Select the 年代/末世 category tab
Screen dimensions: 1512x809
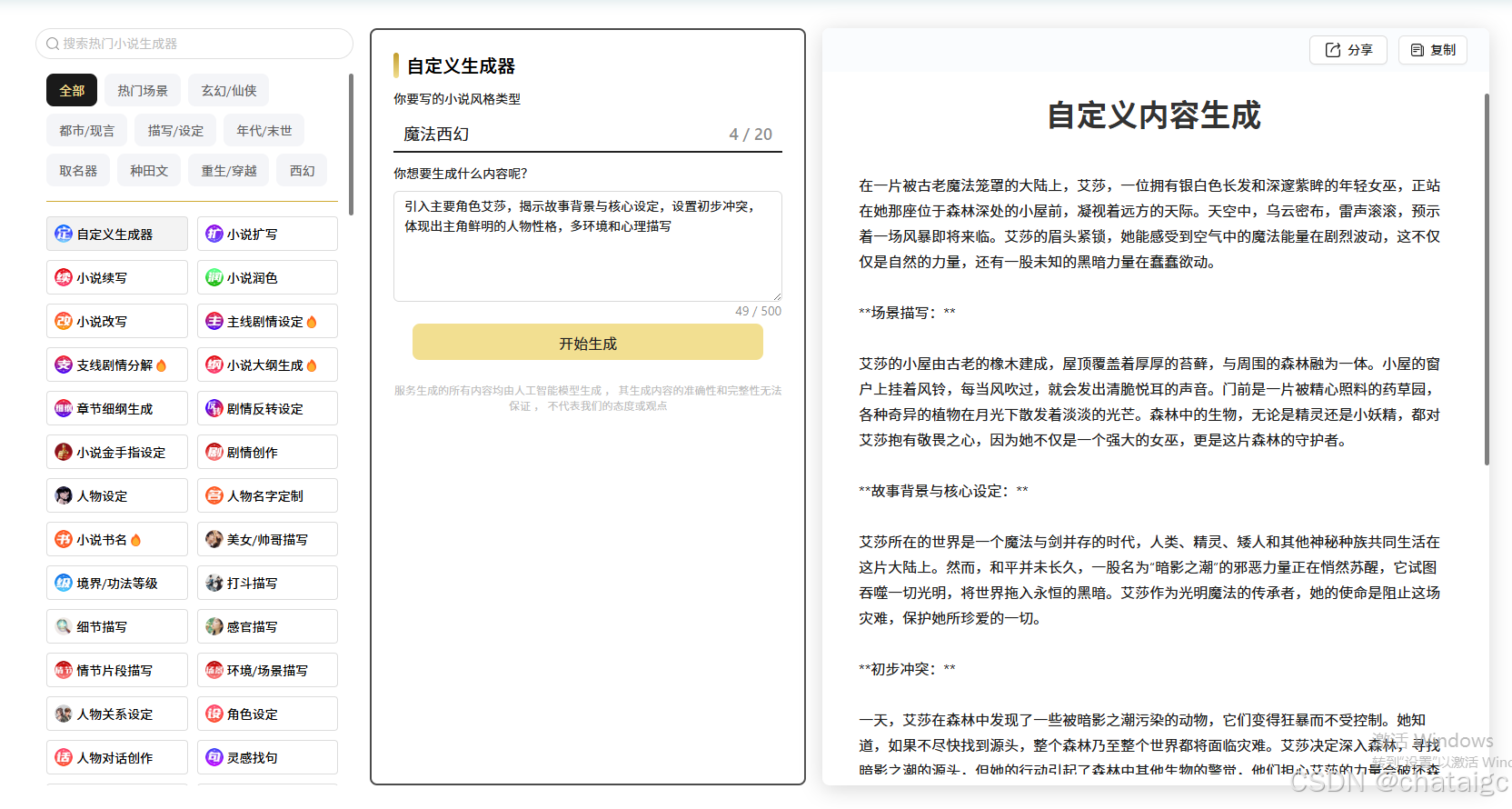(264, 131)
